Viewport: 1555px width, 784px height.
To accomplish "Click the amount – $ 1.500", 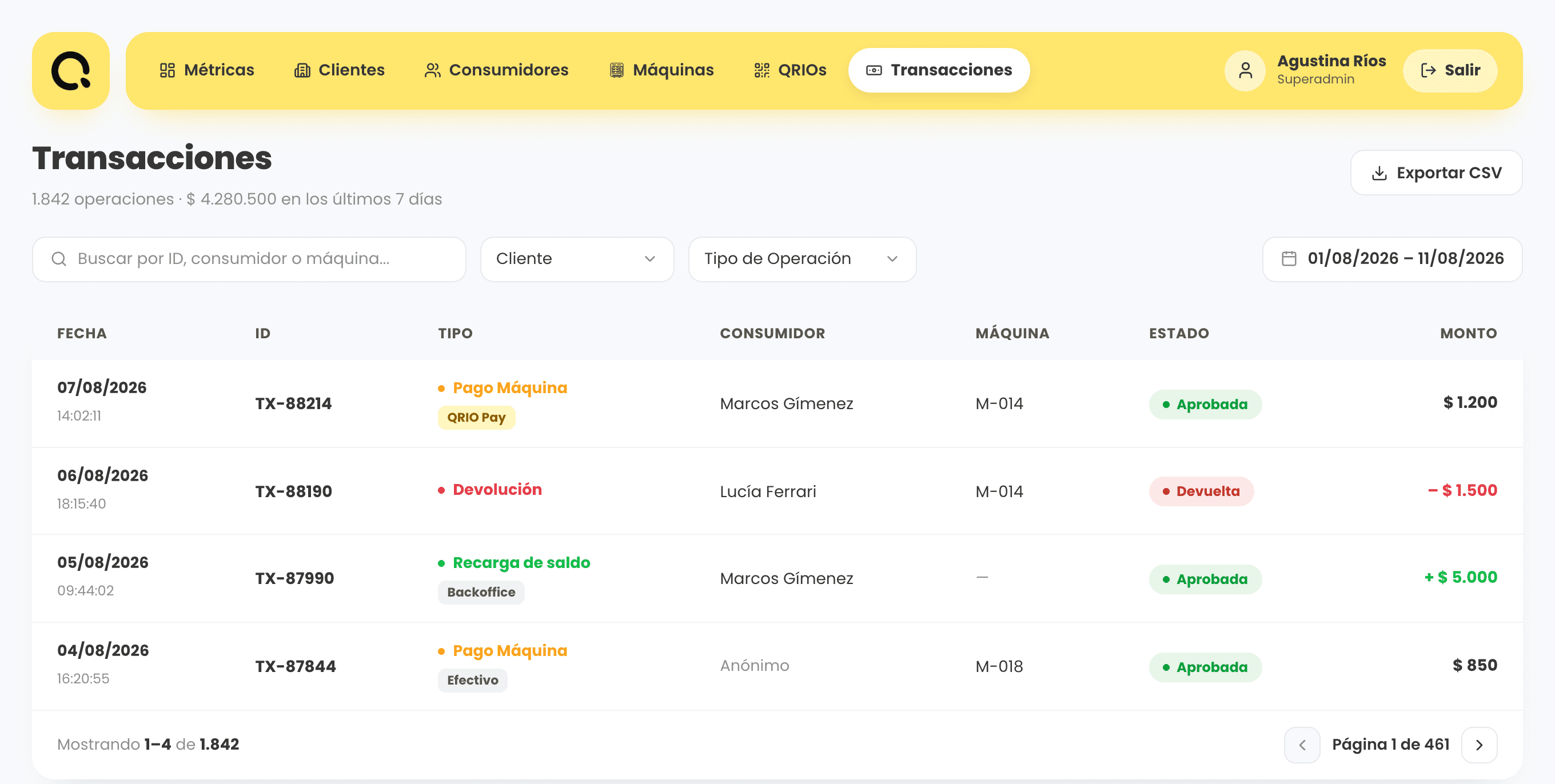I will 1462,491.
